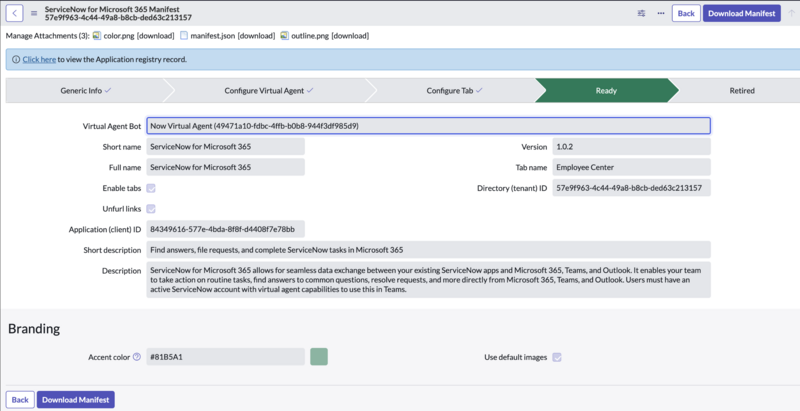Click the Branding section heading
800x411 pixels.
[x=34, y=329]
